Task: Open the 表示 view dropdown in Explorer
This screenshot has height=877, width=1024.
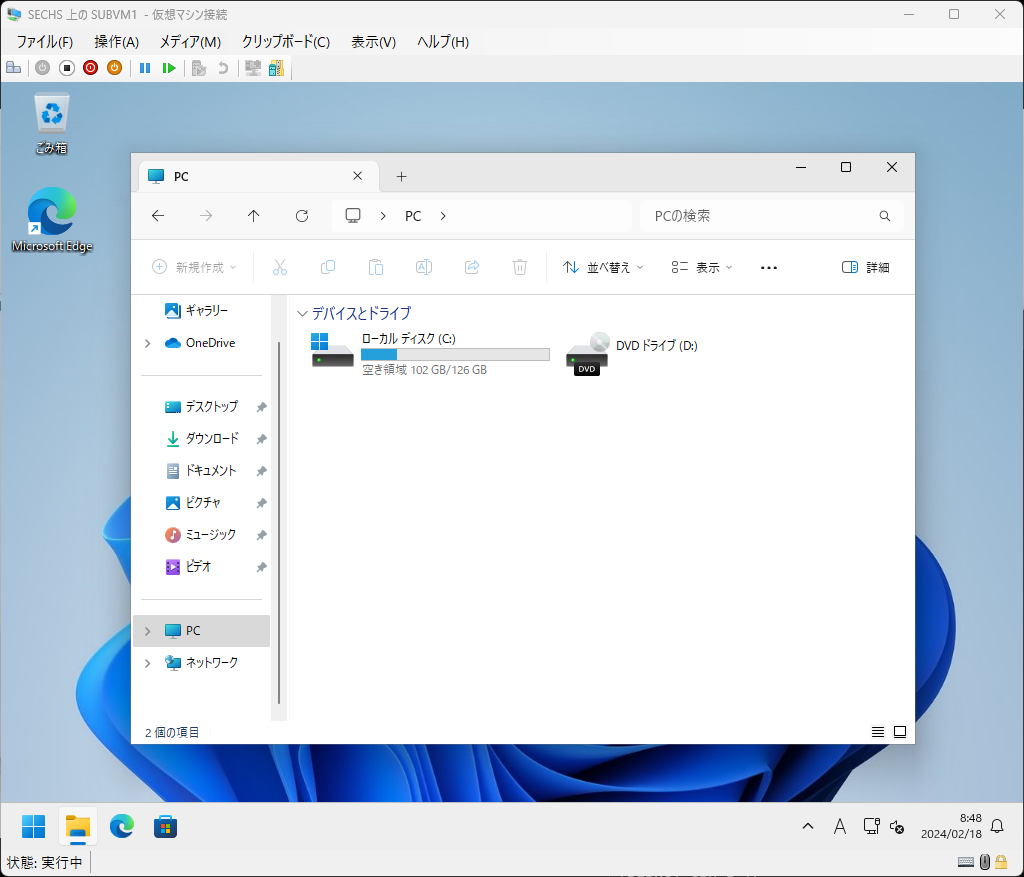Action: click(702, 267)
